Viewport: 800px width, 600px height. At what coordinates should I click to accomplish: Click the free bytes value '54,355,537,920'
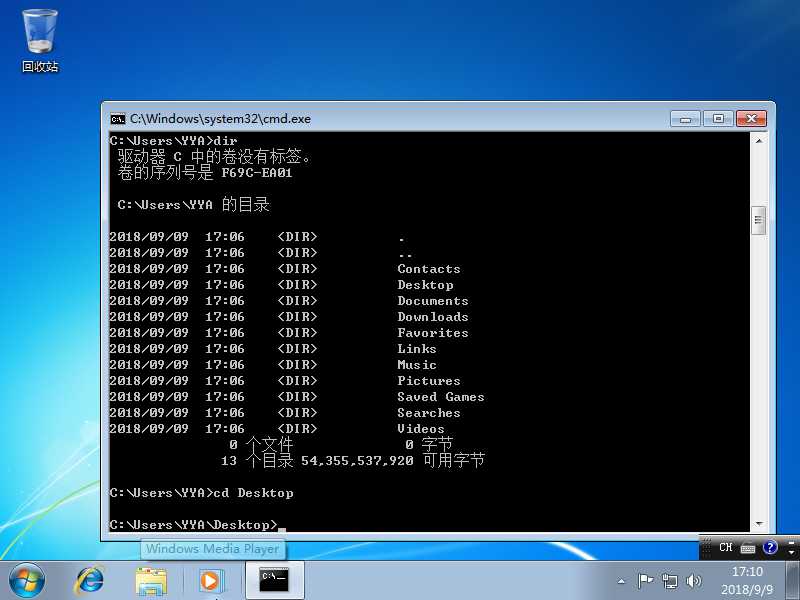point(357,461)
